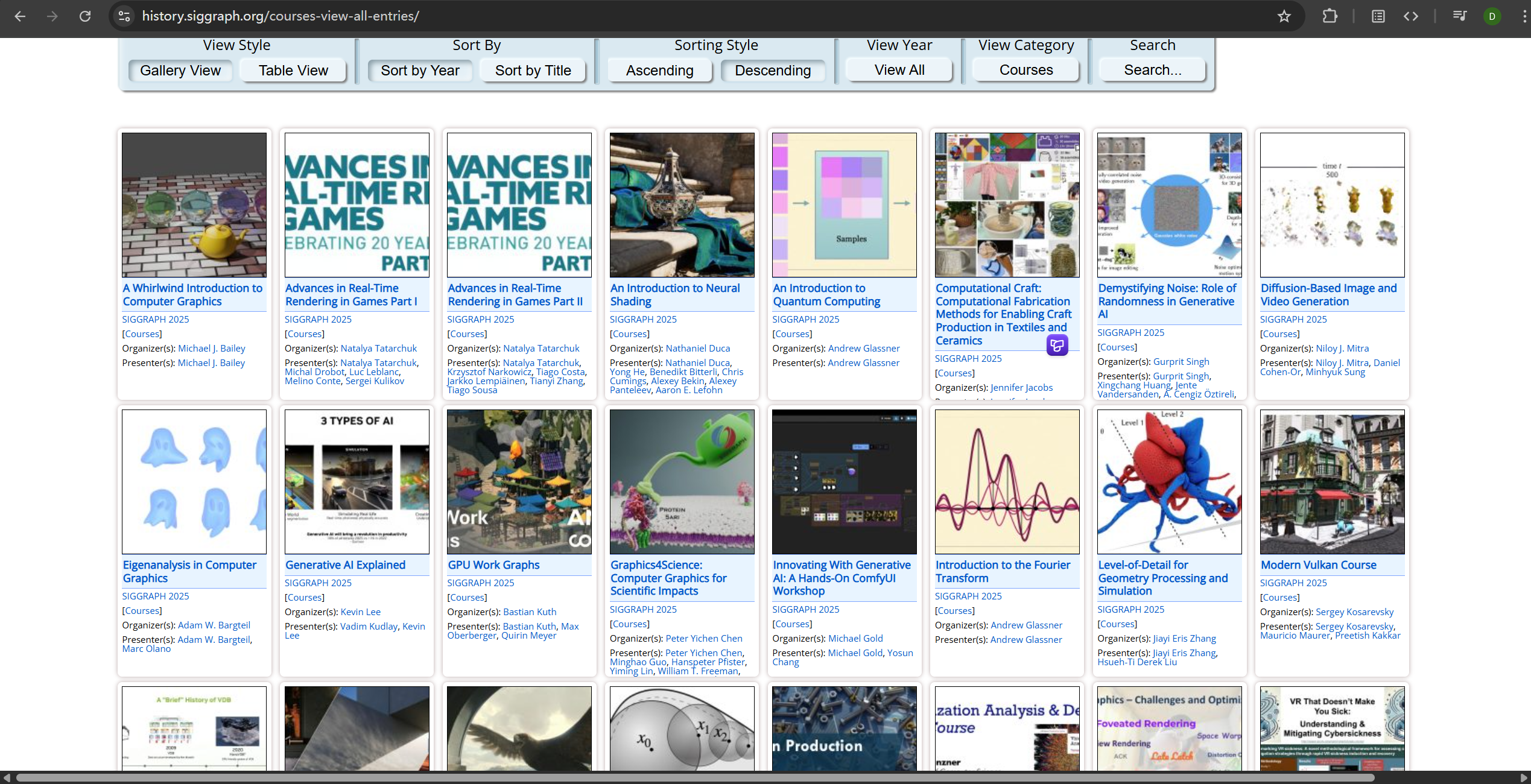Select Sort by Year
Viewport: 1531px width, 784px height.
(420, 71)
